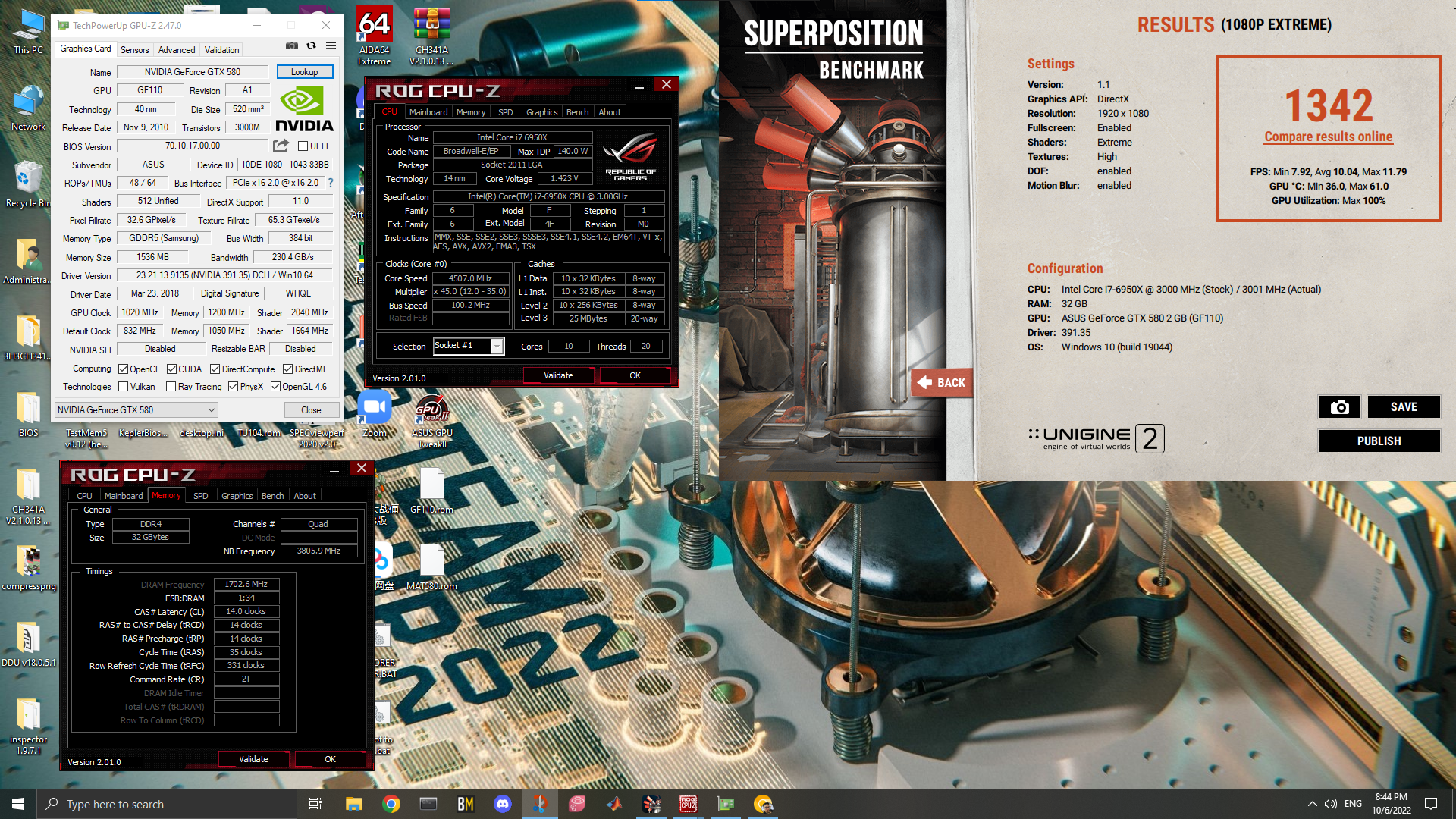The image size is (1456, 819).
Task: Switch to the Sensors tab in GPU-Z
Action: tap(134, 50)
